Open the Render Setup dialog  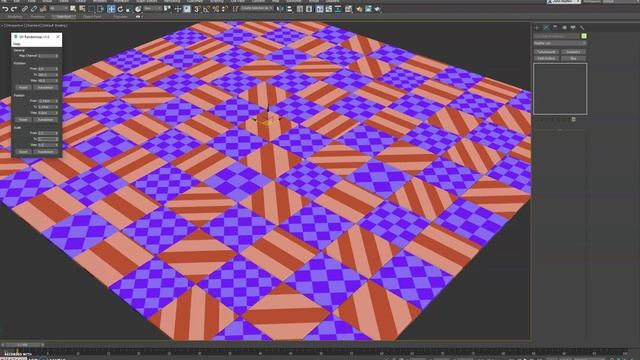click(359, 9)
